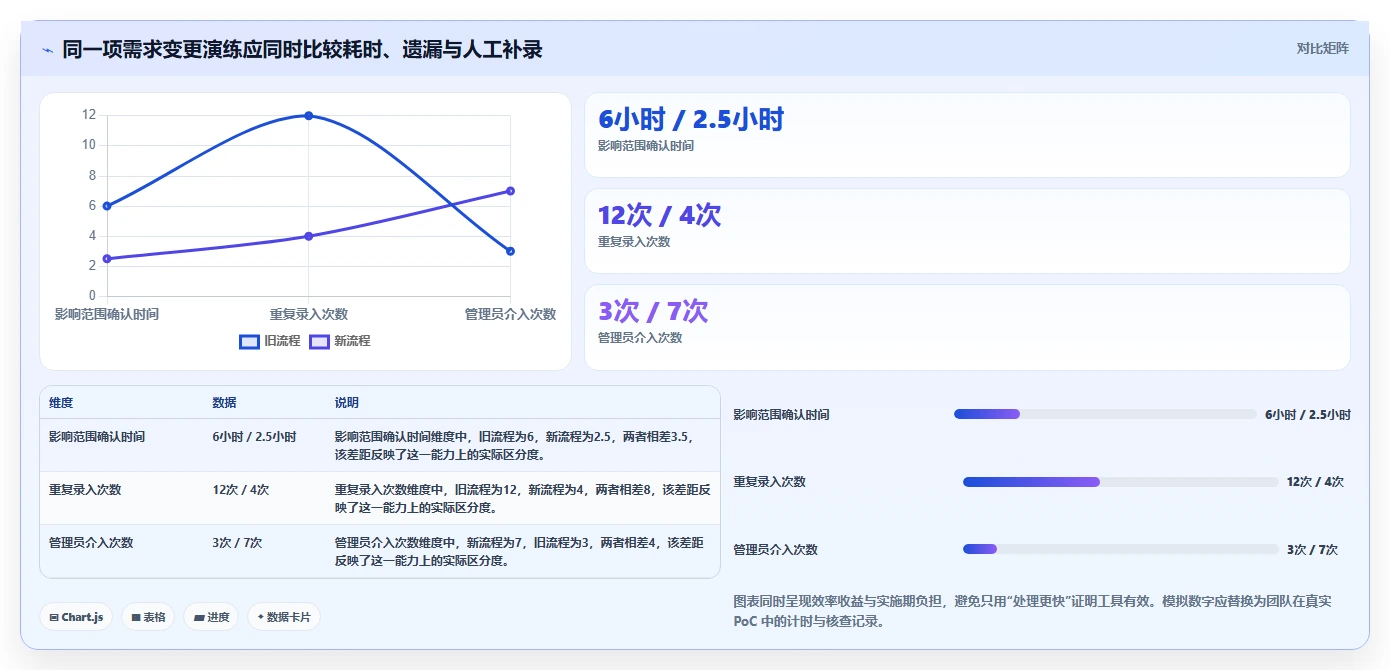The image size is (1390, 670).
Task: Click the progress row label 影响范围确认时间
Action: click(x=781, y=415)
